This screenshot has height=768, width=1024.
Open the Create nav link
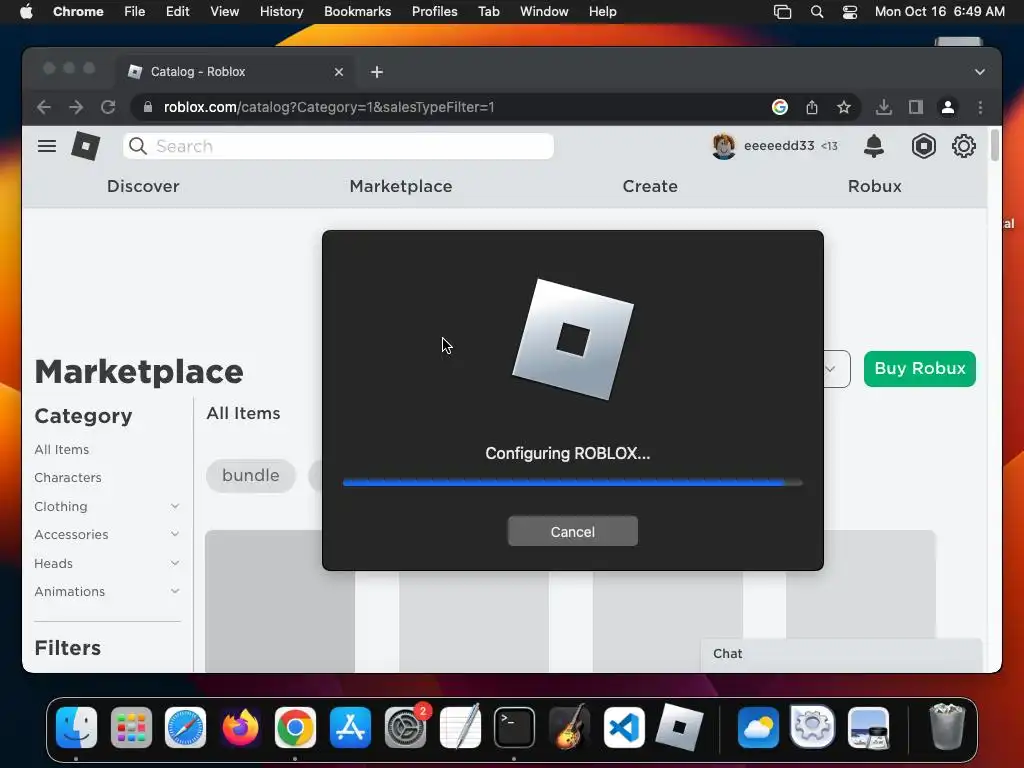pyautogui.click(x=650, y=186)
